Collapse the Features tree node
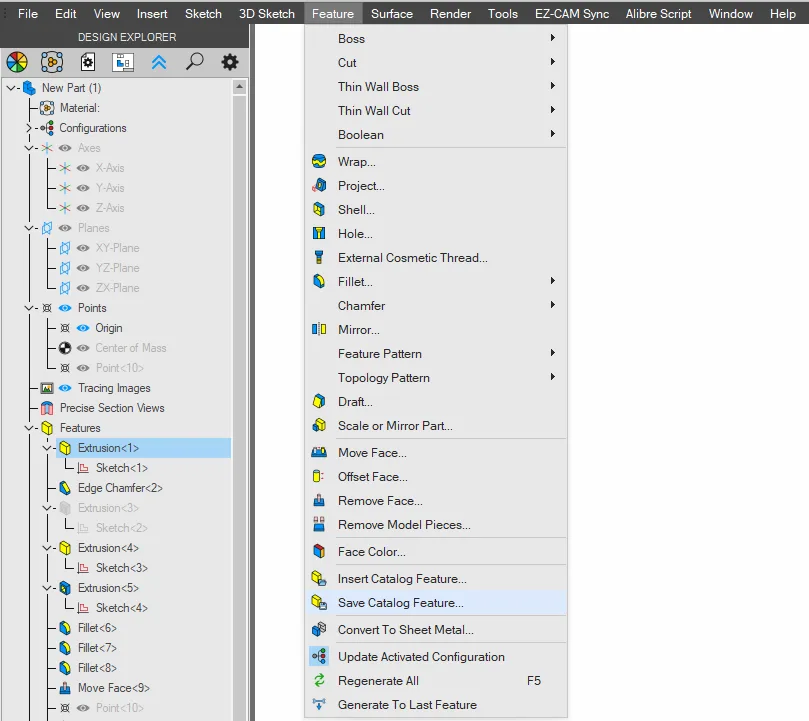809x721 pixels. point(29,428)
